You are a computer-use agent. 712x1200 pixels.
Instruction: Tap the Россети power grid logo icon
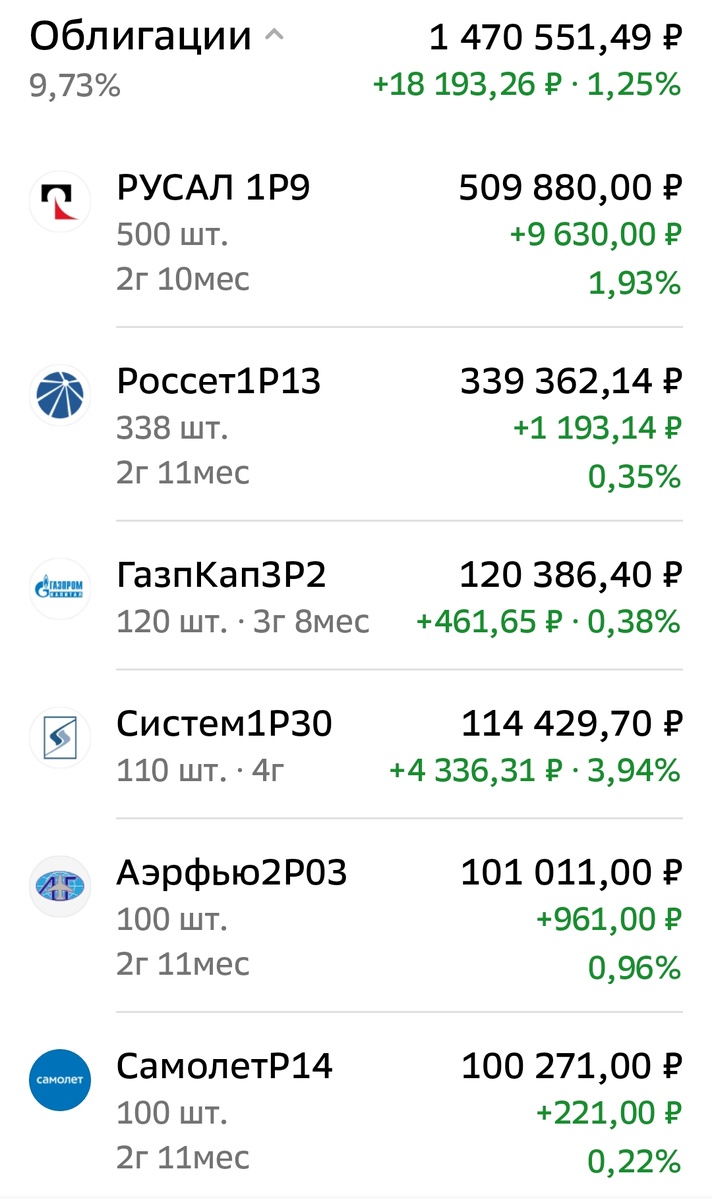point(60,395)
